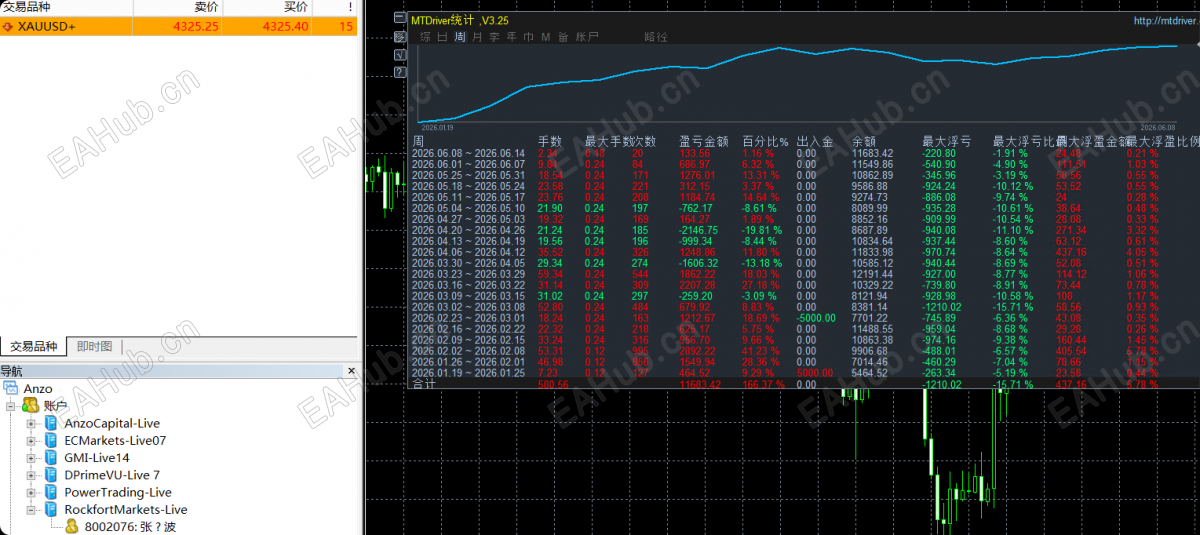
Task: Switch to the 交易品种 tab
Action: click(x=34, y=347)
